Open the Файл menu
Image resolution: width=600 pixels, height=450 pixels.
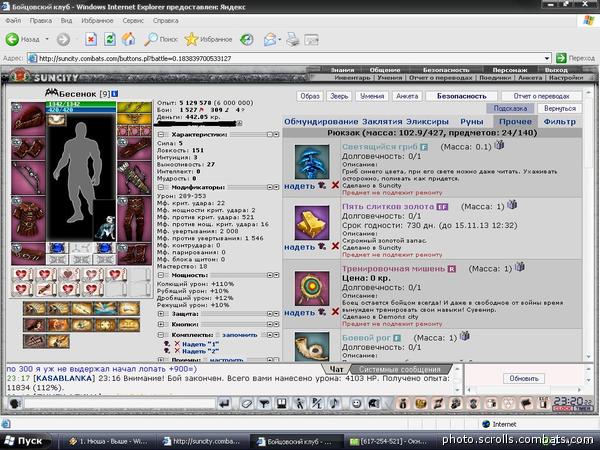(x=13, y=20)
